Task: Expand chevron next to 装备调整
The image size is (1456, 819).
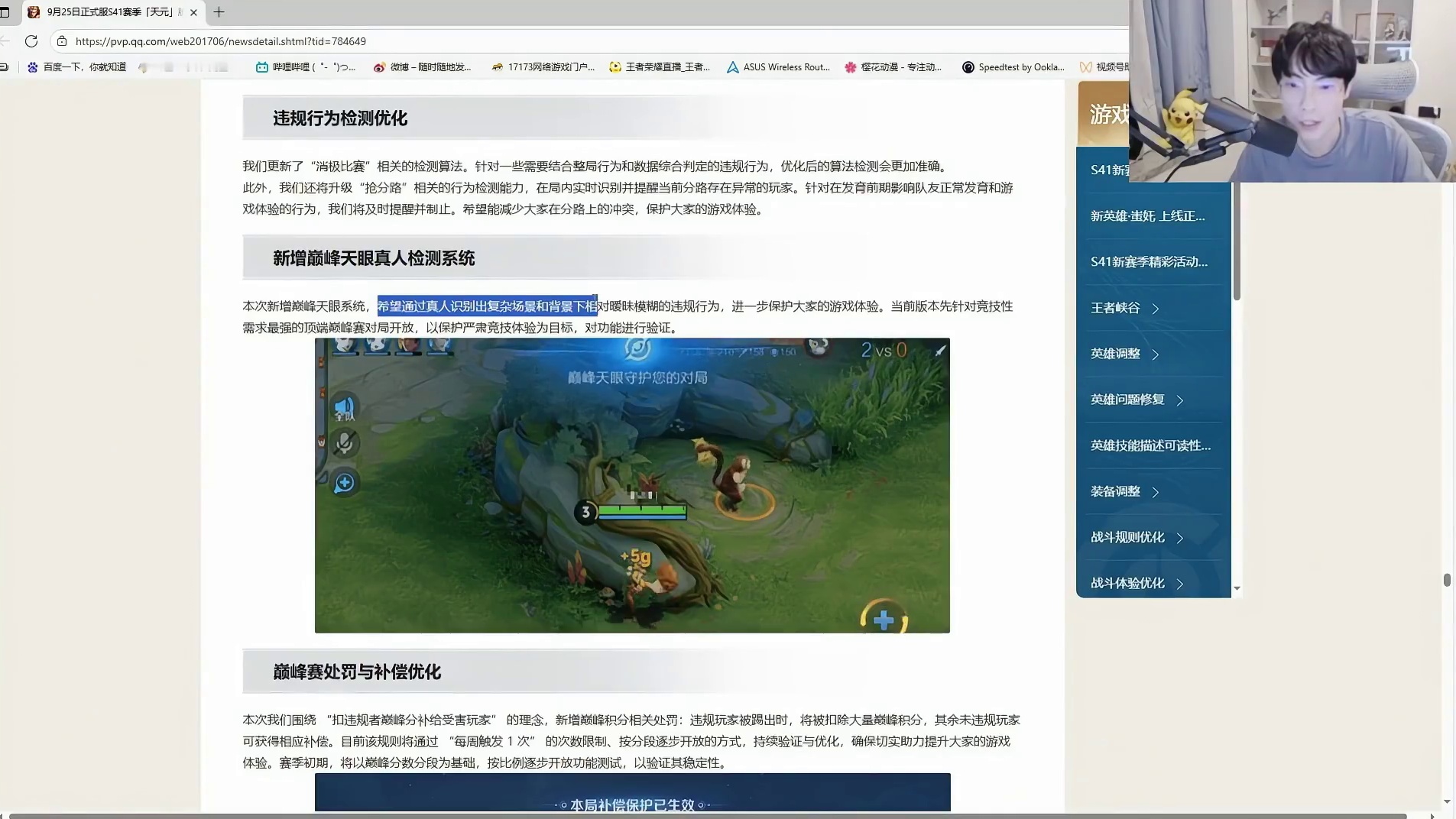Action: pyautogui.click(x=1156, y=492)
